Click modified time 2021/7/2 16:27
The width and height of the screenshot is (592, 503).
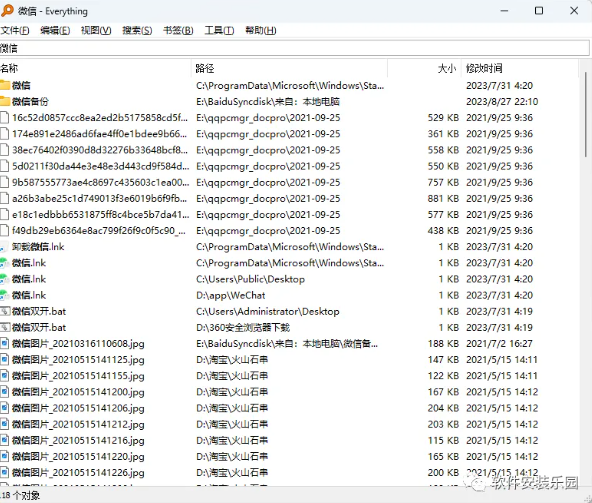499,344
